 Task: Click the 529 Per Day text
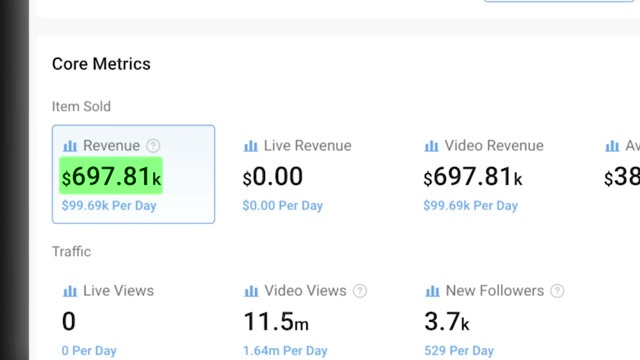pyautogui.click(x=459, y=351)
